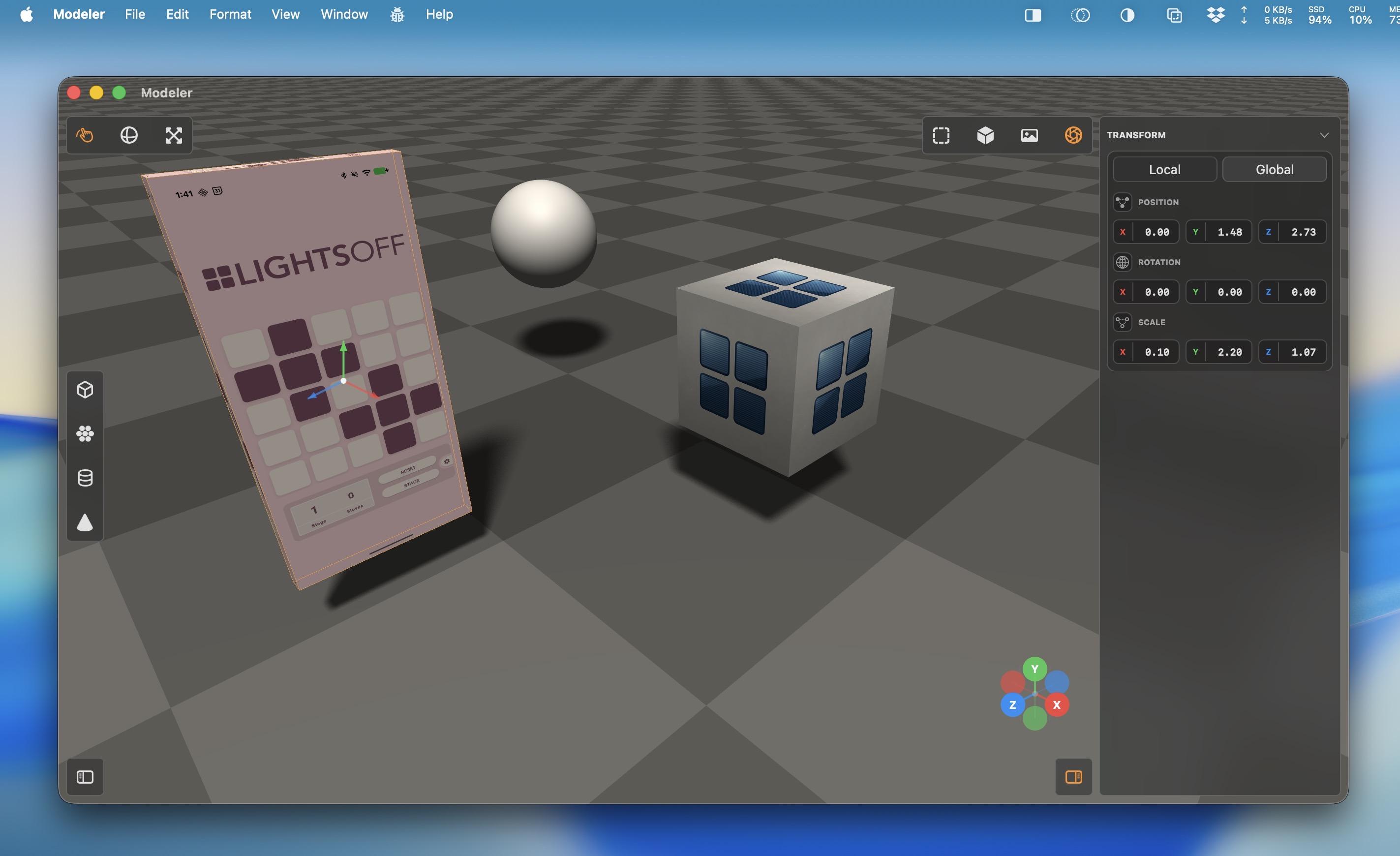The width and height of the screenshot is (1400, 856).
Task: Click the sidebar panel menu bar icon
Action: click(1033, 15)
